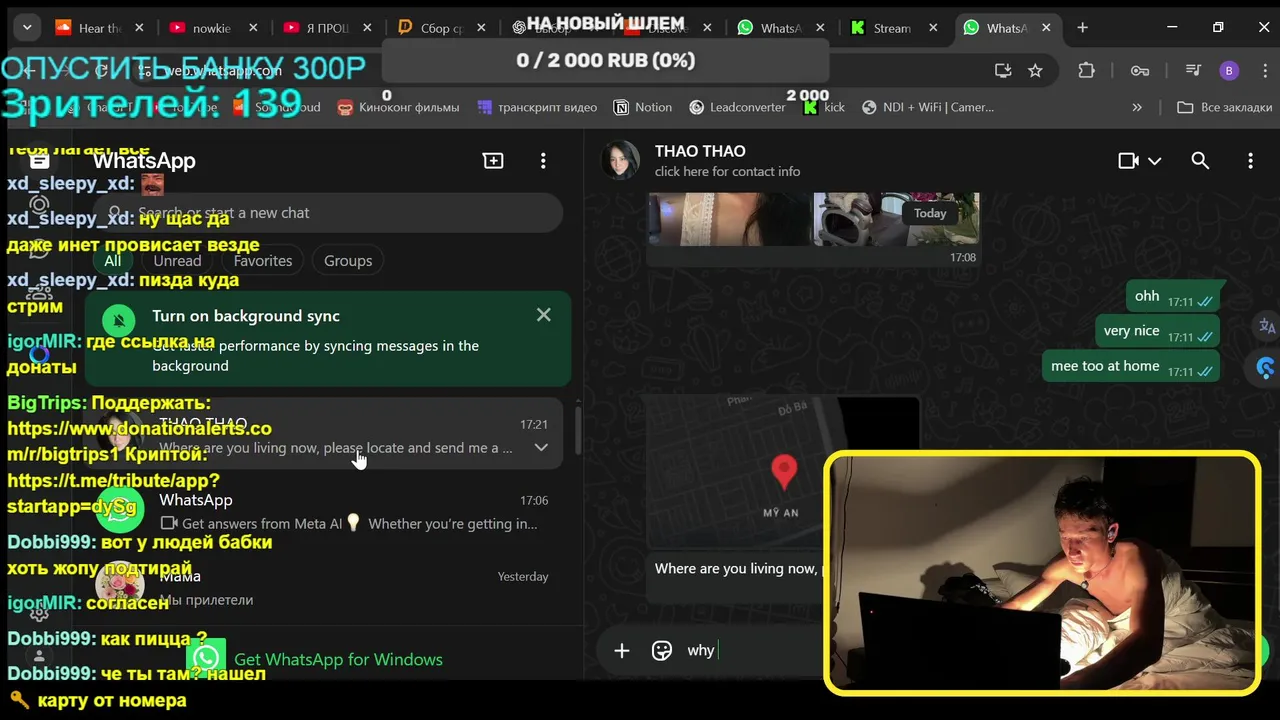Select the 'ohh' sent message

point(1173,296)
